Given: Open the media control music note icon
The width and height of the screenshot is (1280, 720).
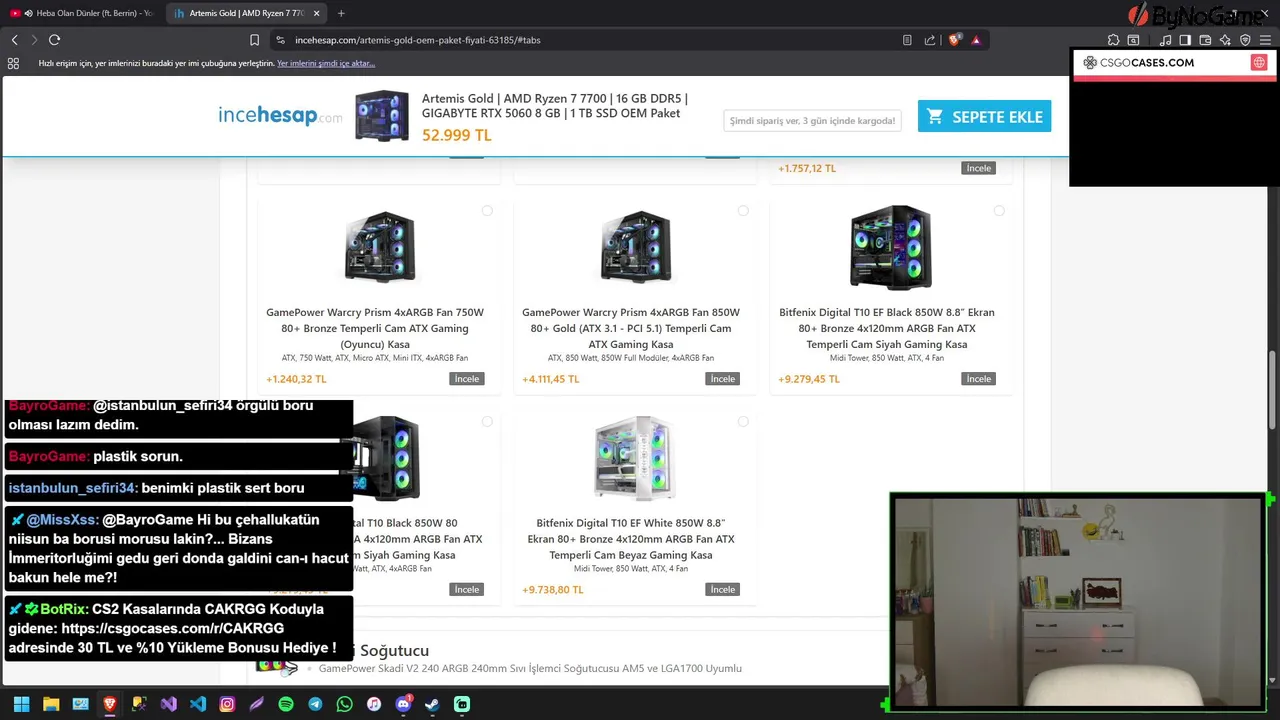Looking at the screenshot, I should point(1165,40).
